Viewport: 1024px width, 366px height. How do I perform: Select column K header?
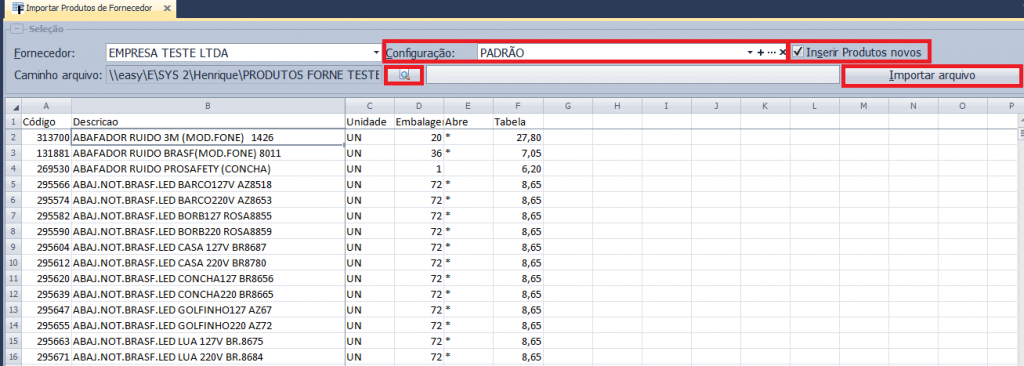[x=765, y=106]
